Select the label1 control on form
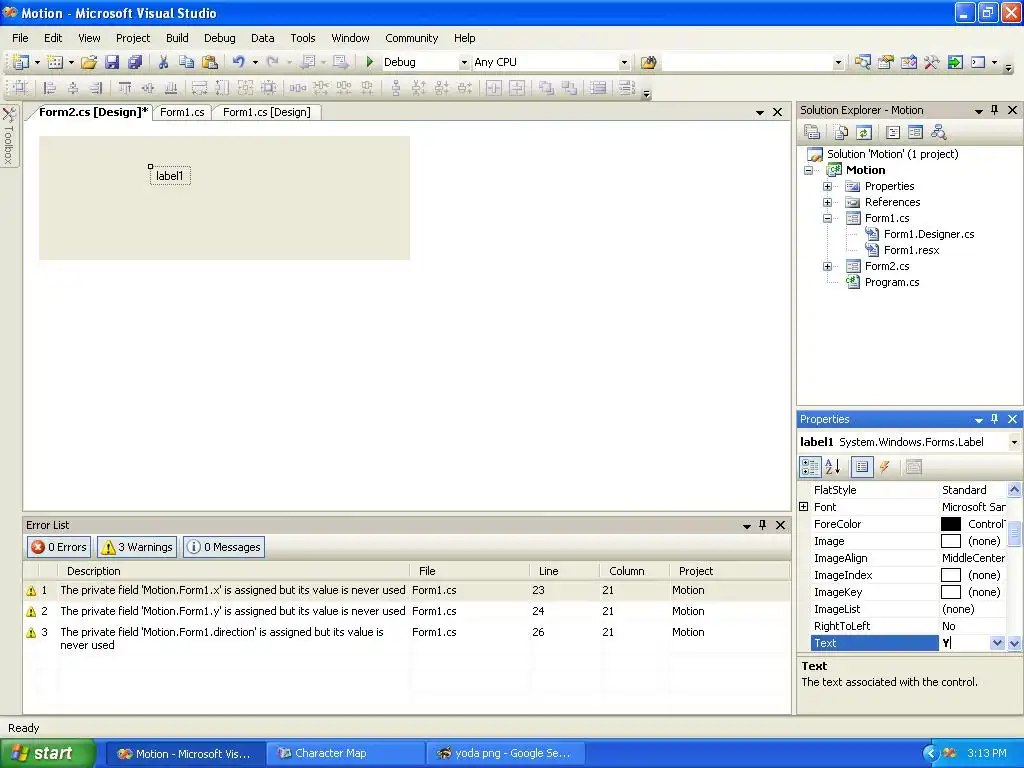Image resolution: width=1024 pixels, height=768 pixels. [x=170, y=176]
